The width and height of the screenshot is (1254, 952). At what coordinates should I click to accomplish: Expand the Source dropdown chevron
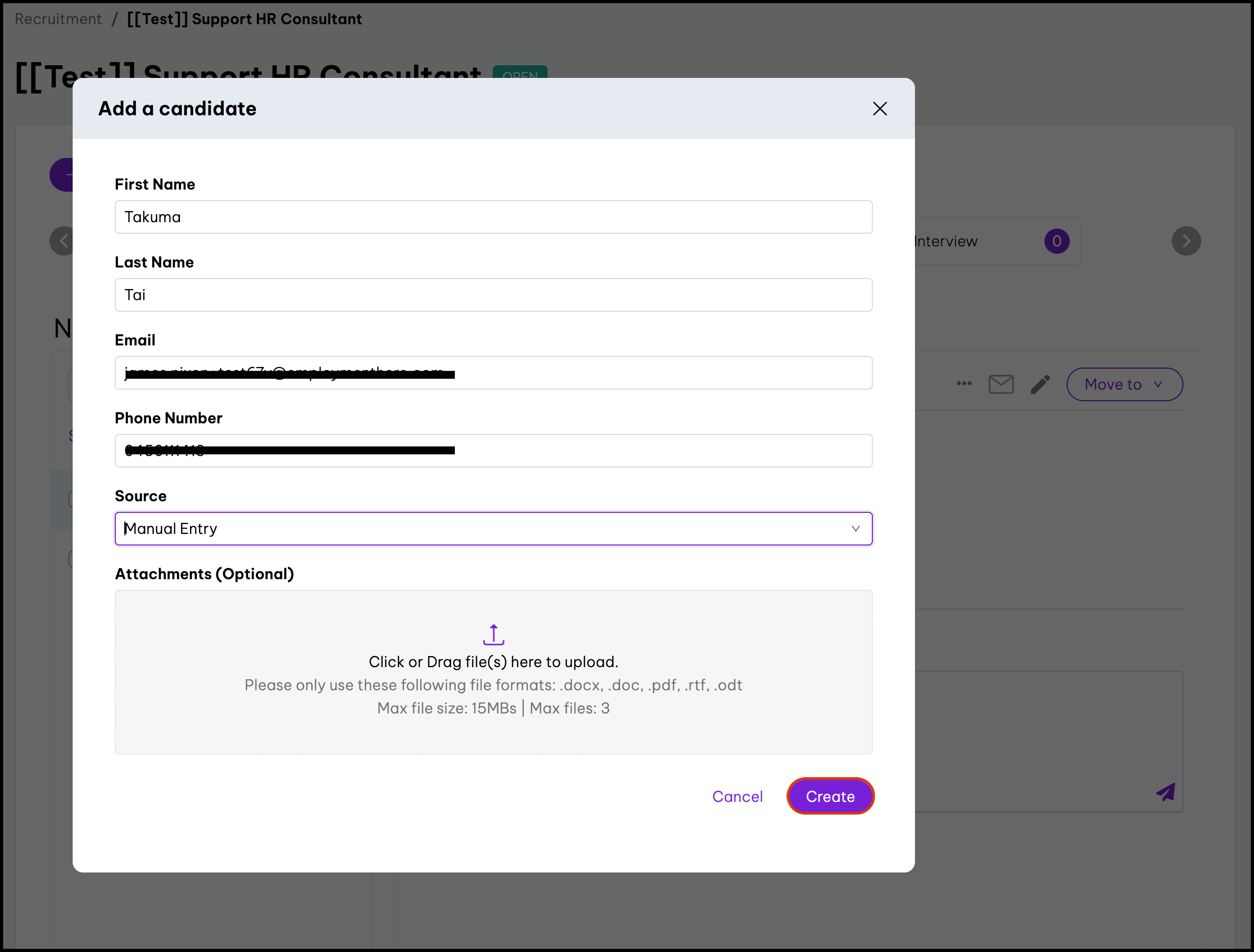[x=855, y=529]
